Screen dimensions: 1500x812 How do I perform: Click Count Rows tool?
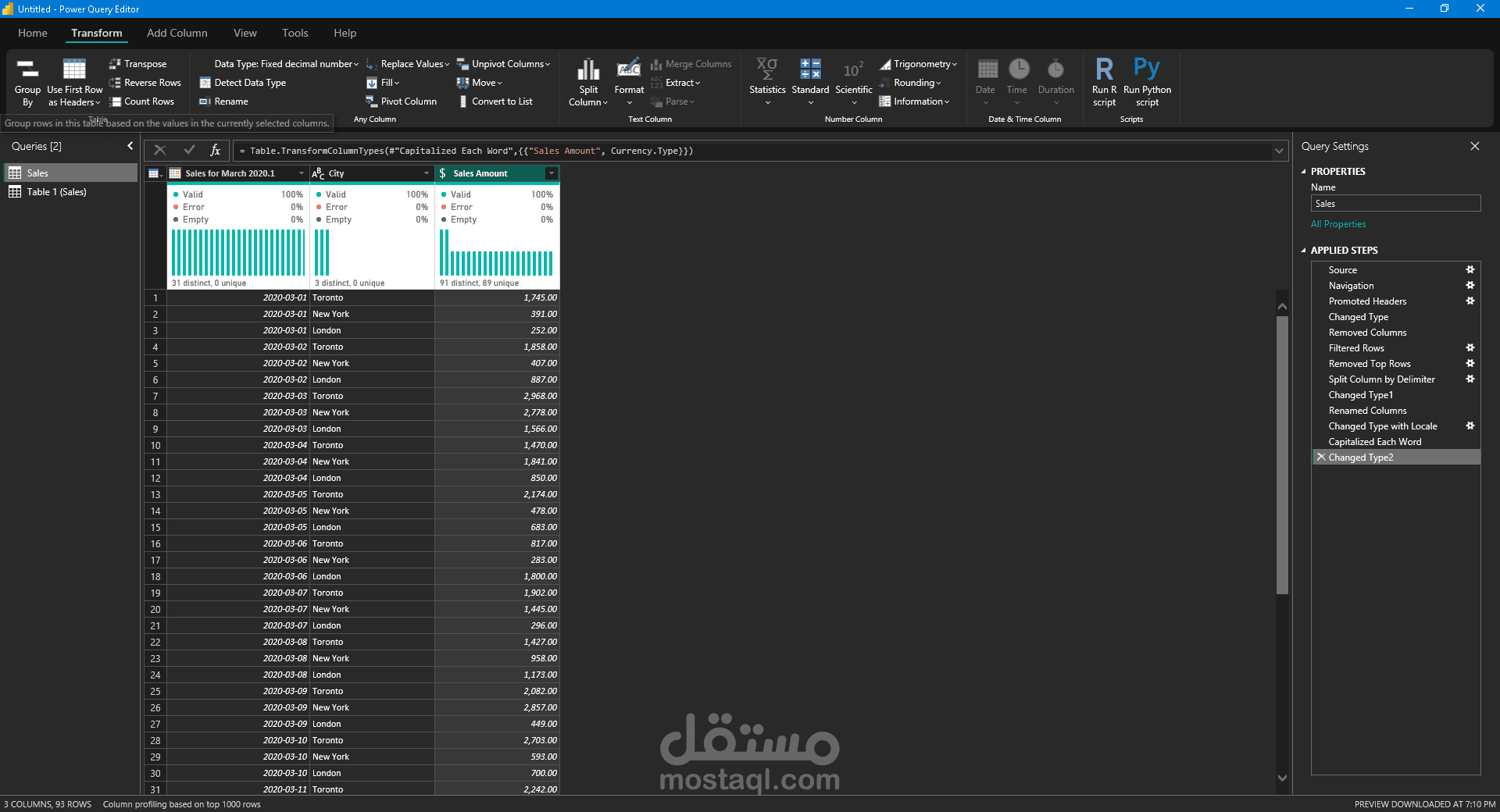142,101
